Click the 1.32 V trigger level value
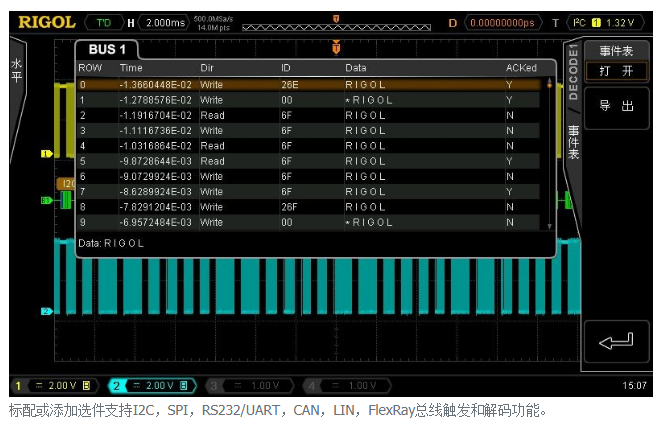Viewport: 665px width, 427px height. point(619,23)
